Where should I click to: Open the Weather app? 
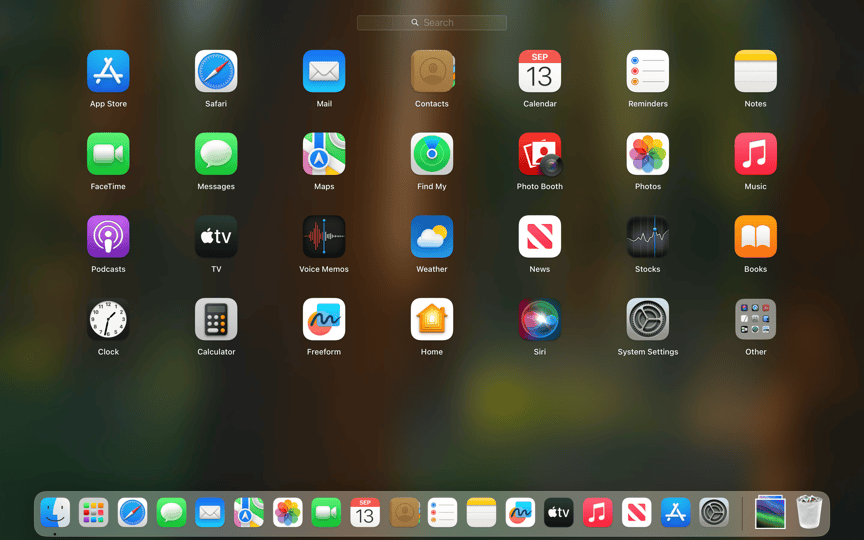pyautogui.click(x=432, y=236)
